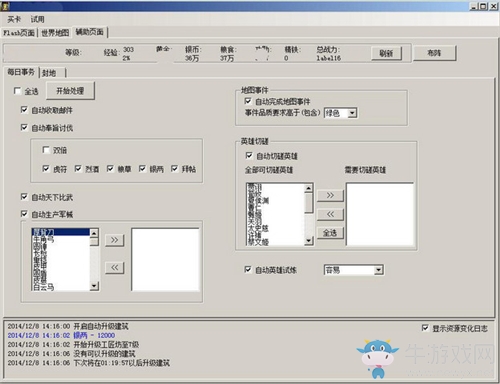Click the << button for hero list
The height and width of the screenshot is (384, 500).
coord(330,214)
